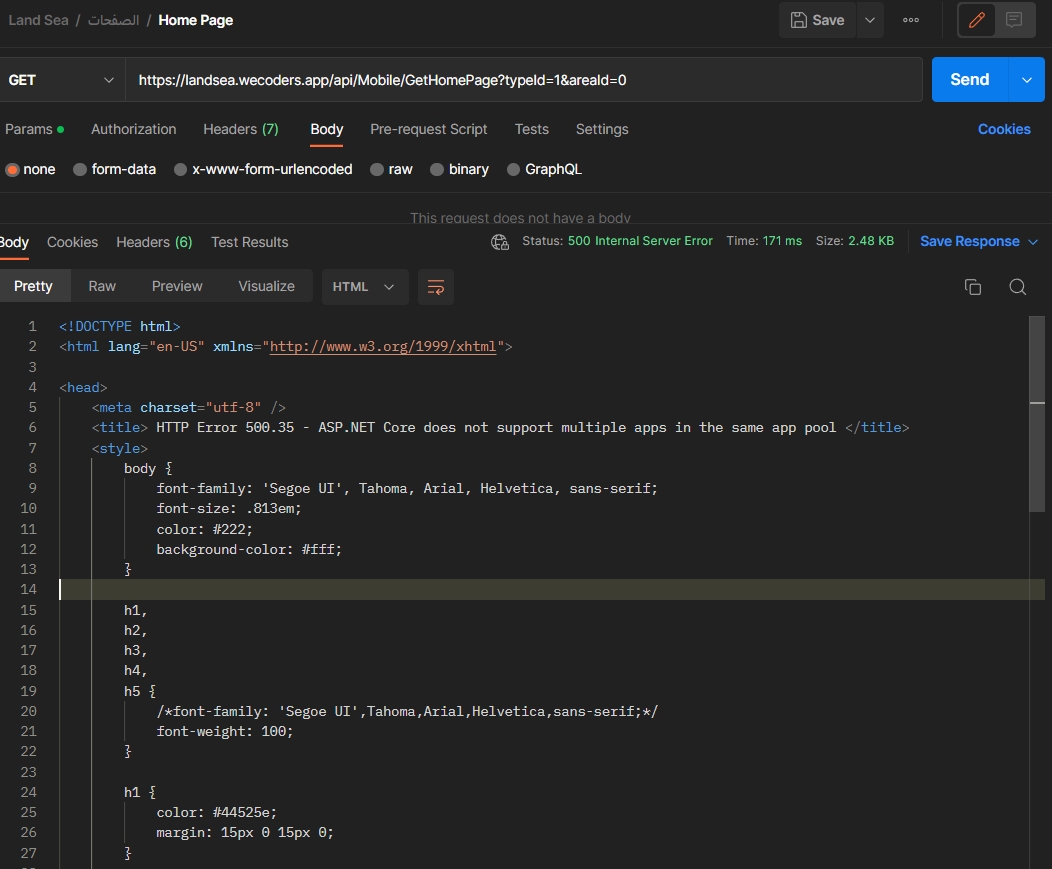
Task: Open the Test Results response tab
Action: pos(249,242)
